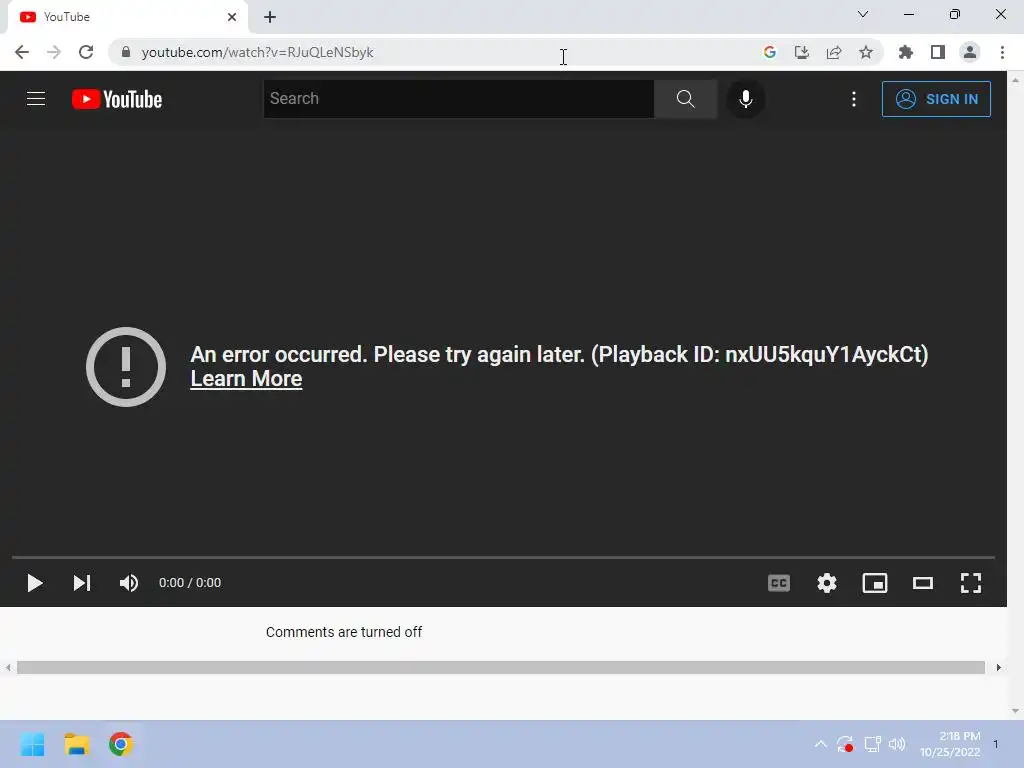The image size is (1024, 768).
Task: Select the YouTube browser tab
Action: point(127,17)
